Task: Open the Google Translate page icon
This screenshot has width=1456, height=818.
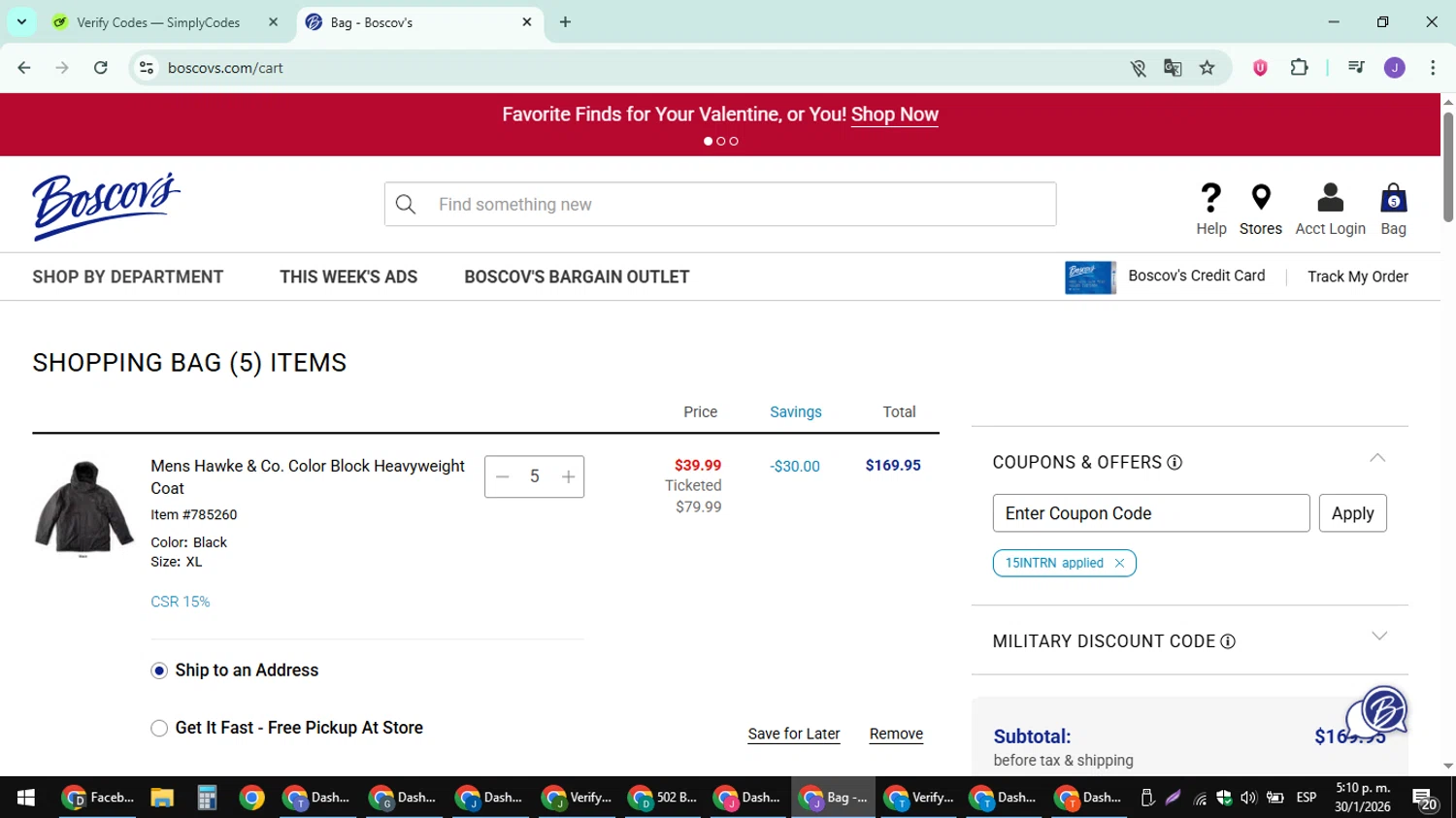Action: coord(1173,68)
